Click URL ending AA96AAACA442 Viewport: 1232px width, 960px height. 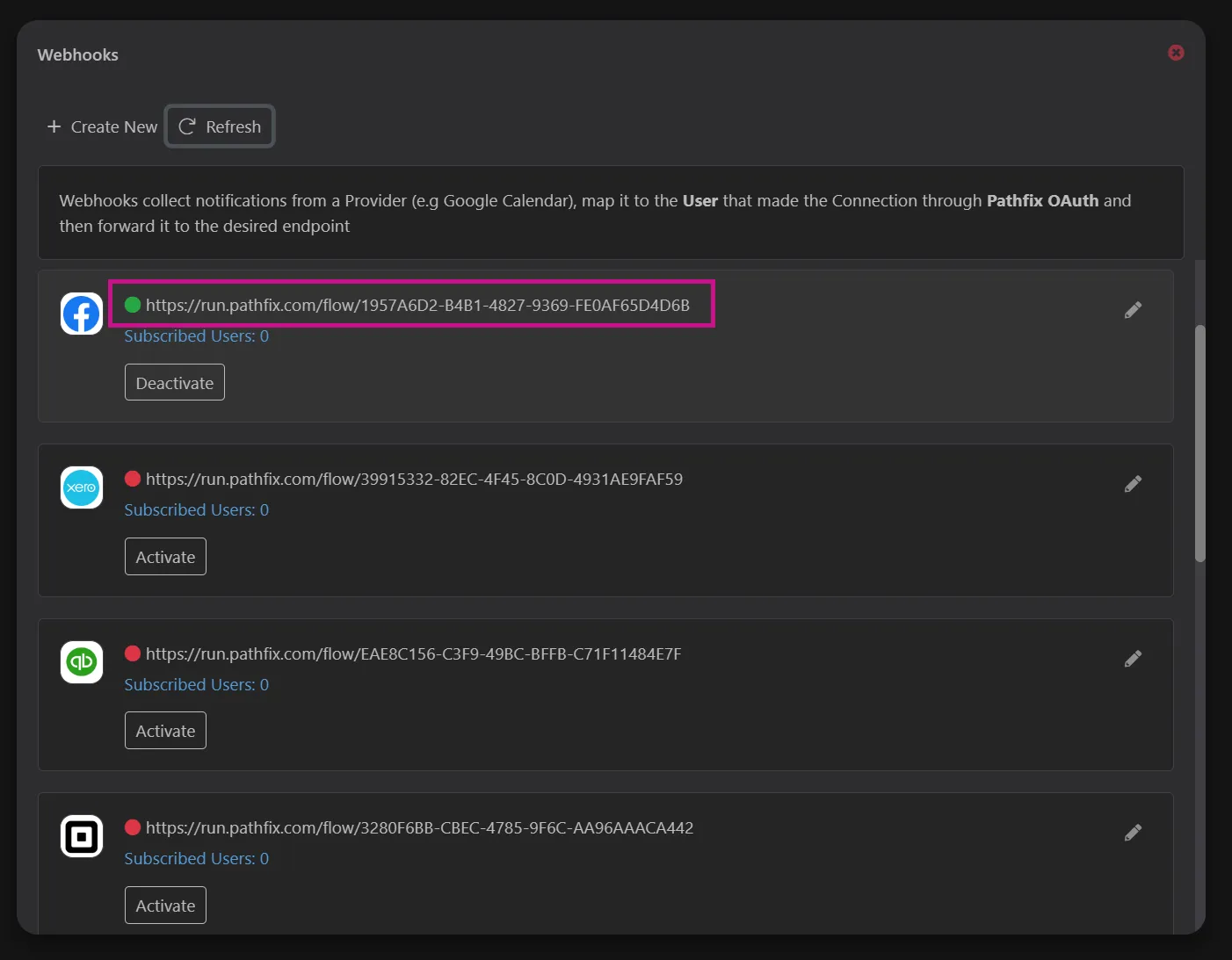[x=419, y=827]
